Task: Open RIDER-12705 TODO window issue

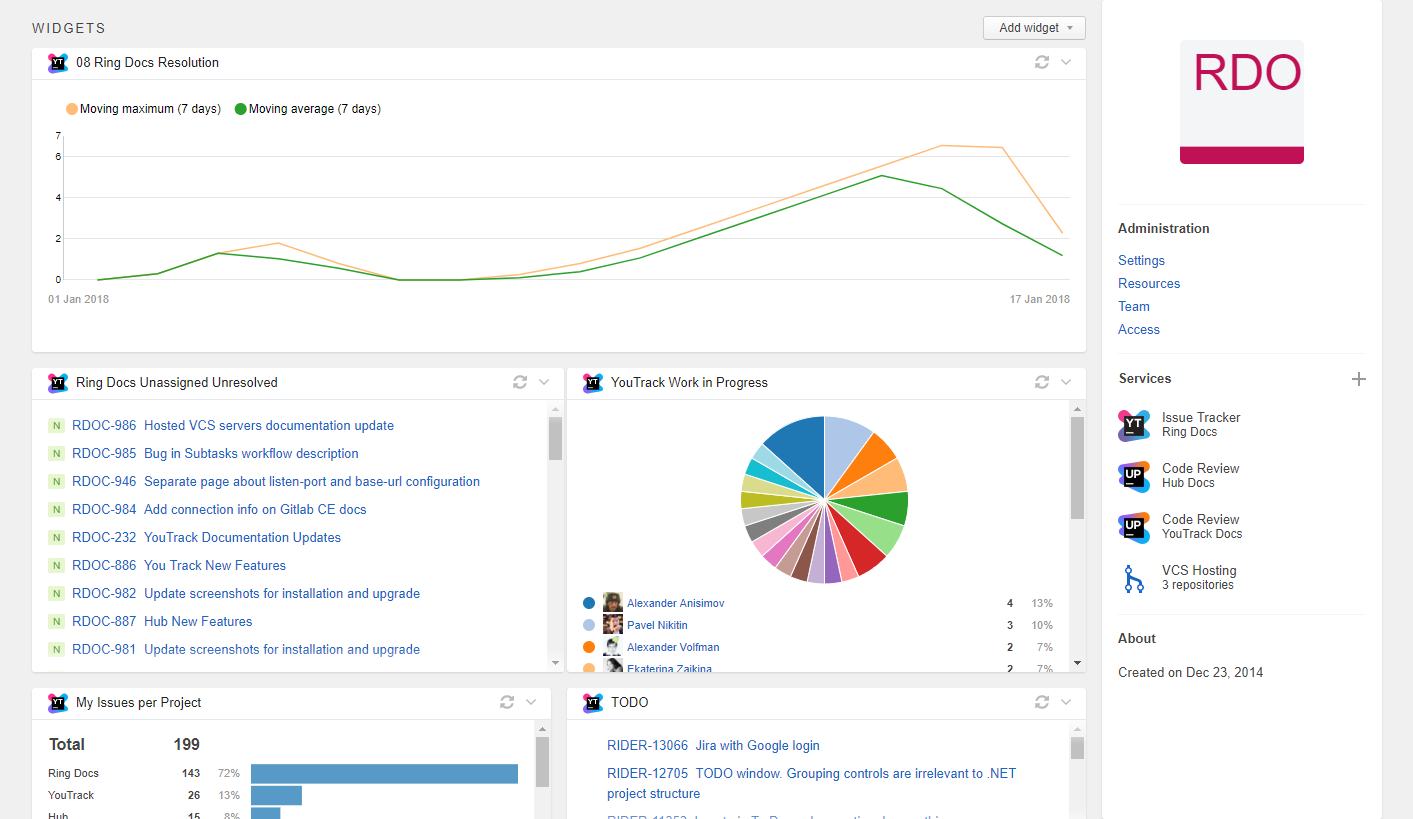Action: (811, 784)
